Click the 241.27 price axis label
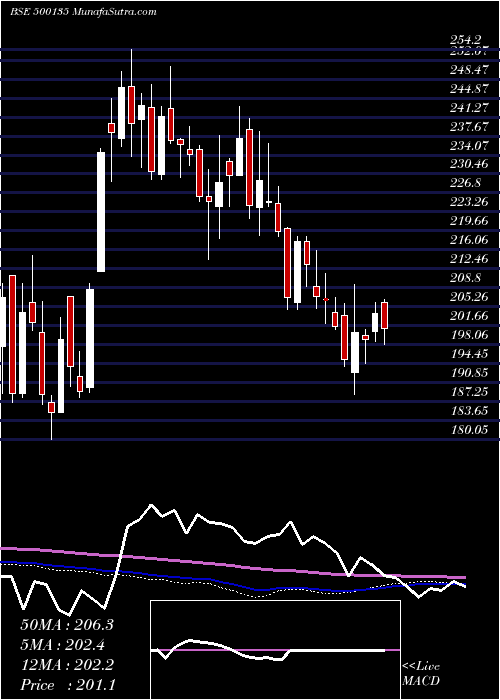 pyautogui.click(x=470, y=107)
